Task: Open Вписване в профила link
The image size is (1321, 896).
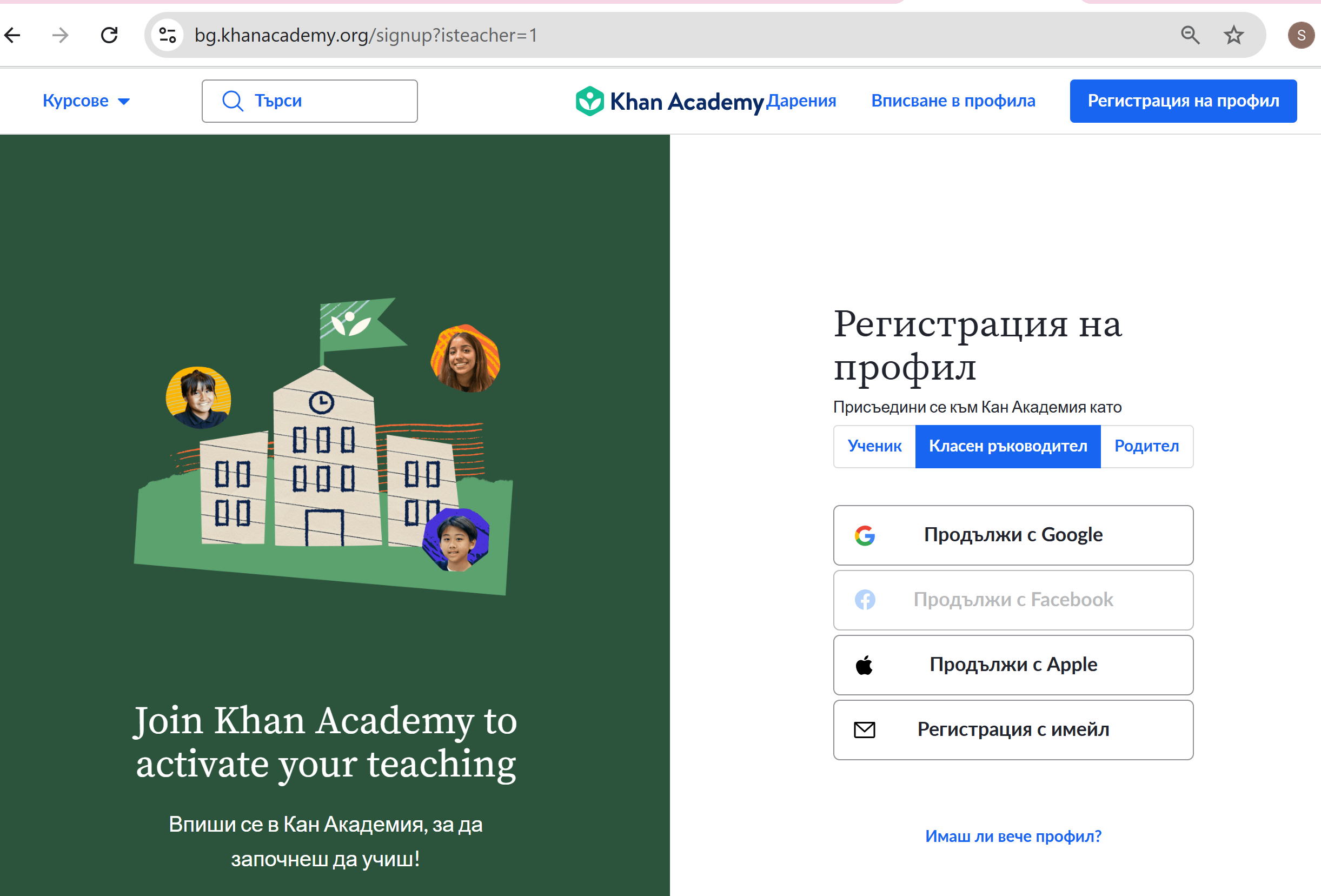Action: click(x=953, y=101)
